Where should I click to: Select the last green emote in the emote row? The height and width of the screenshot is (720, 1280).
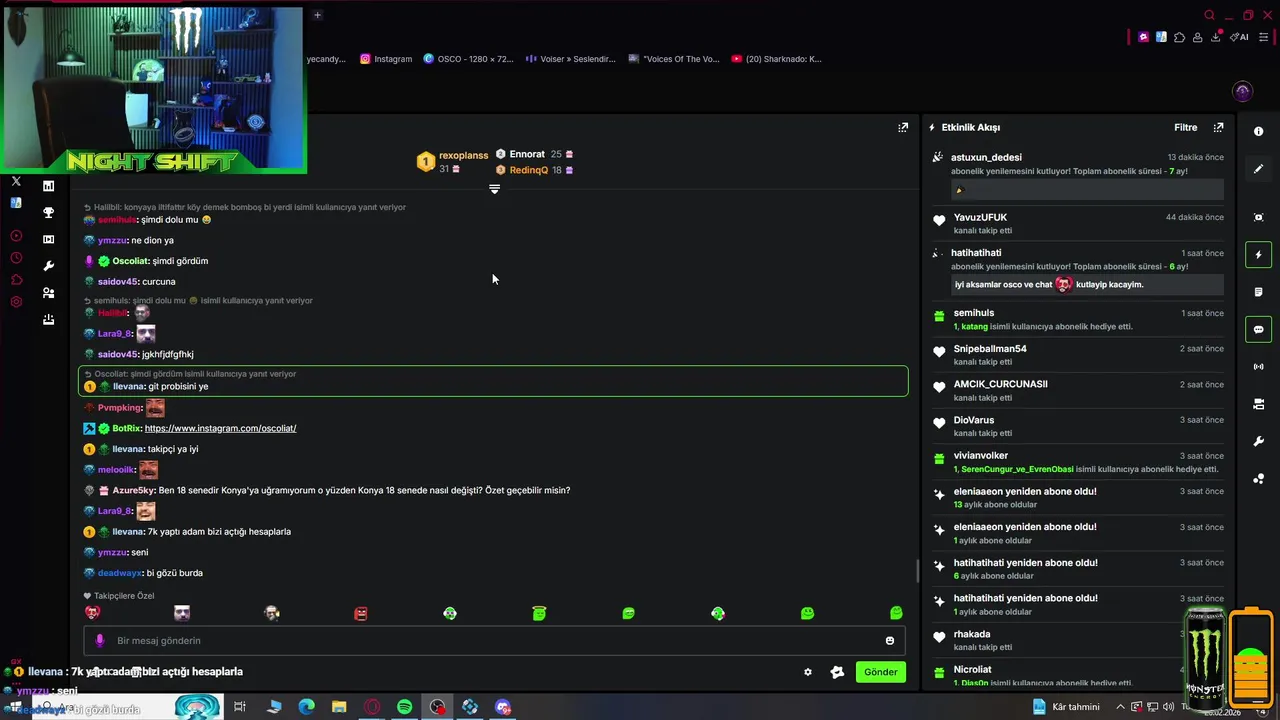pos(896,613)
